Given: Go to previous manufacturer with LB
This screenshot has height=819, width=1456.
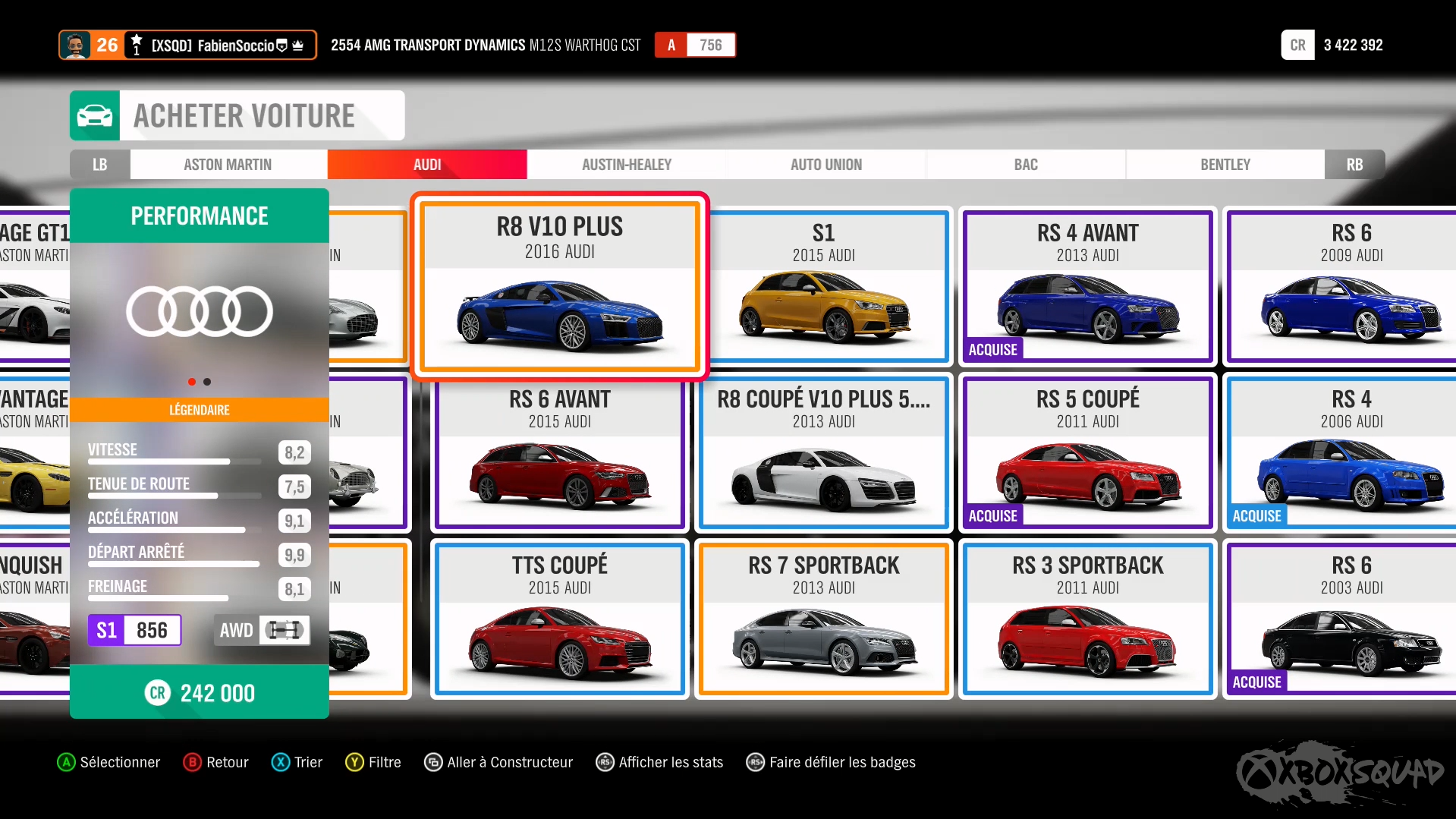Looking at the screenshot, I should point(100,165).
